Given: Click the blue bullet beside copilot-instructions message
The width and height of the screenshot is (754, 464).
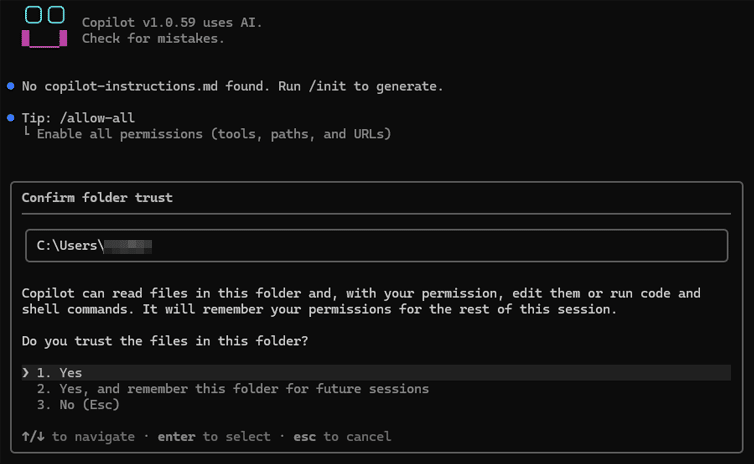Looking at the screenshot, I should [11, 87].
